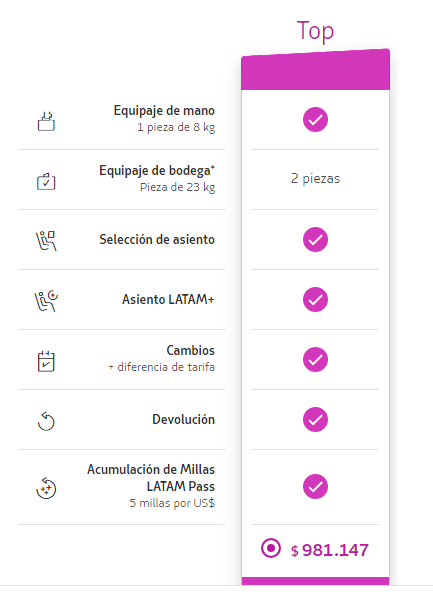The width and height of the screenshot is (433, 597).
Task: Click the checkmark for Devolución
Action: coord(315,420)
